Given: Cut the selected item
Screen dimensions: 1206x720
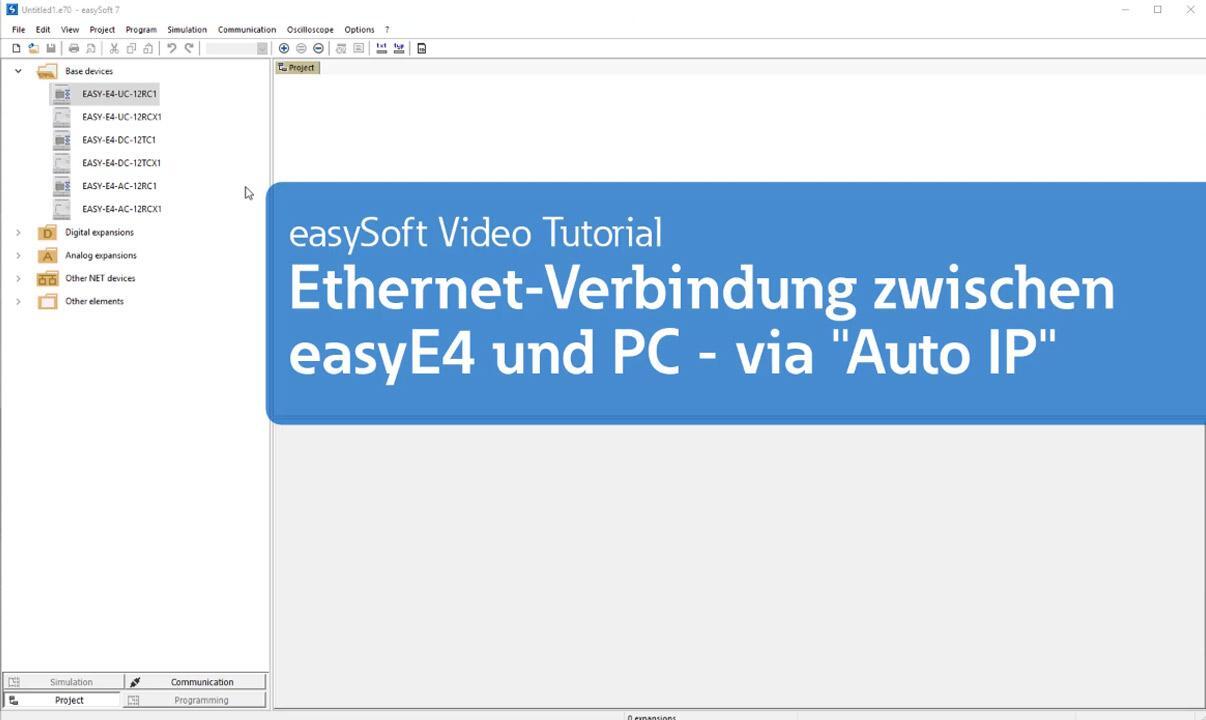Looking at the screenshot, I should click(x=114, y=48).
